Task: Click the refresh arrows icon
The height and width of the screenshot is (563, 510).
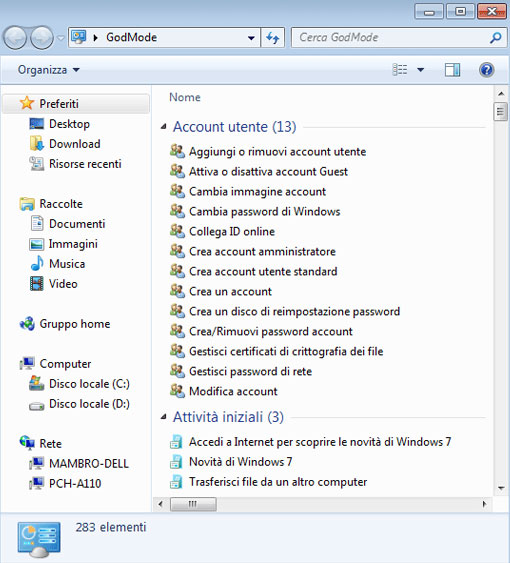Action: pyautogui.click(x=273, y=37)
